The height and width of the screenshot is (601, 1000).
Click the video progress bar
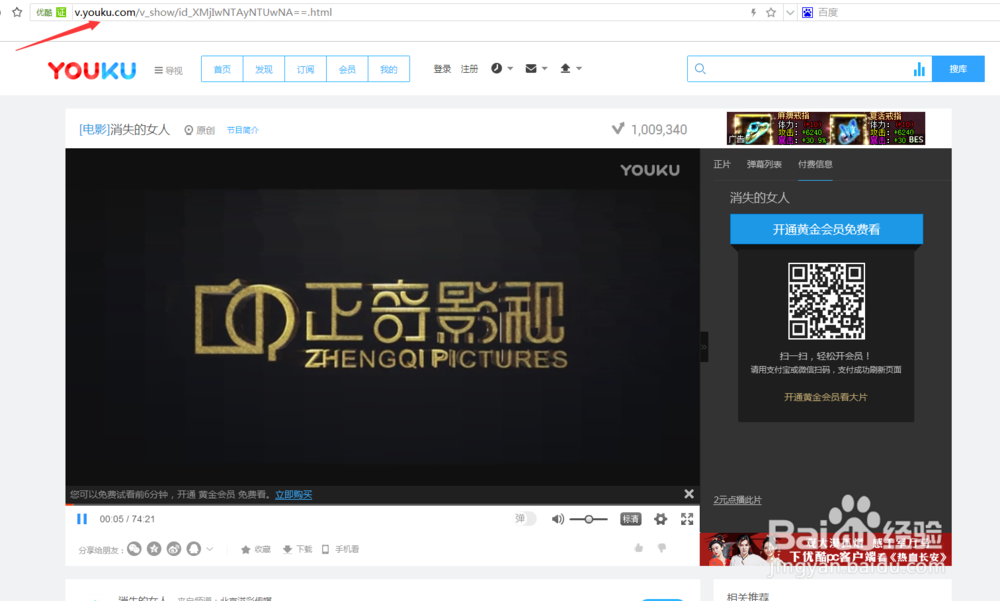(x=383, y=505)
